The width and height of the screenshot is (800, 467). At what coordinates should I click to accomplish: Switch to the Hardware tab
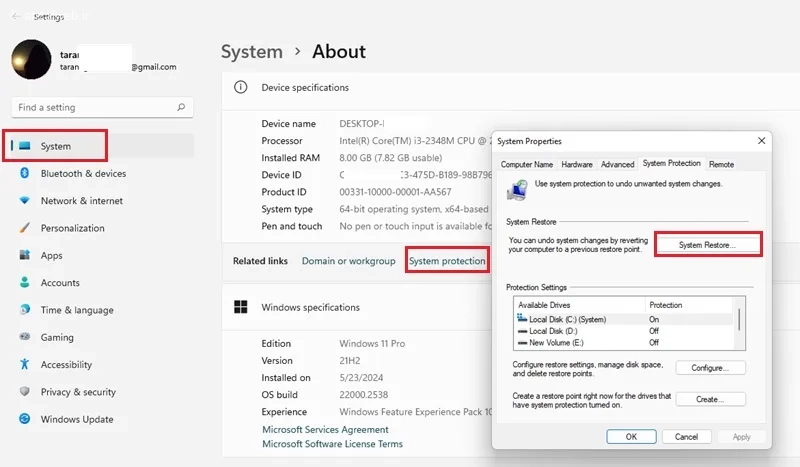click(577, 164)
